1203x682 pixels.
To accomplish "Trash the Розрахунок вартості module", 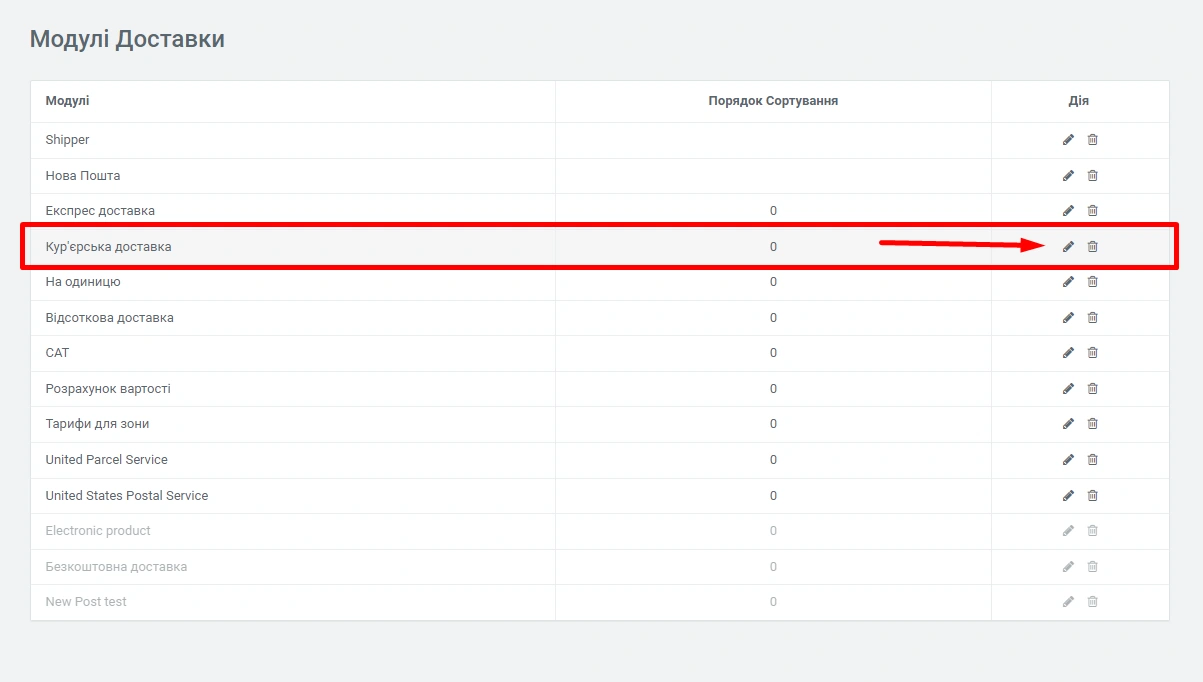I will point(1092,389).
